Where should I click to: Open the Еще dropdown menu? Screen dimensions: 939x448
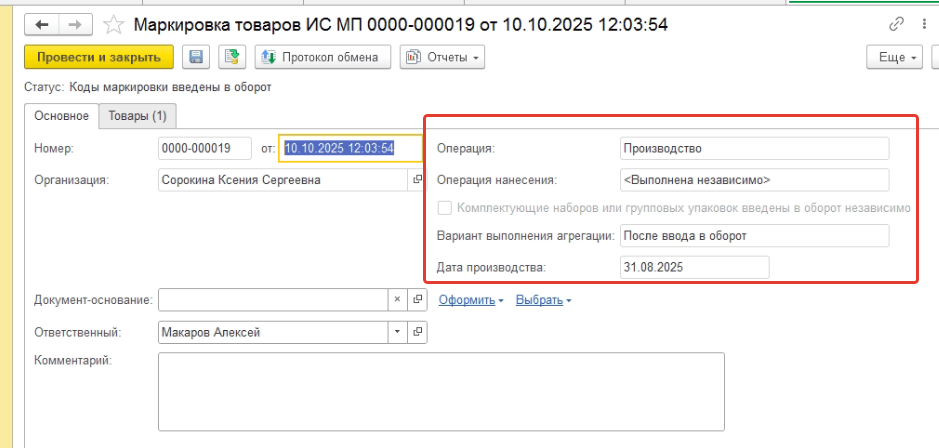coord(897,58)
